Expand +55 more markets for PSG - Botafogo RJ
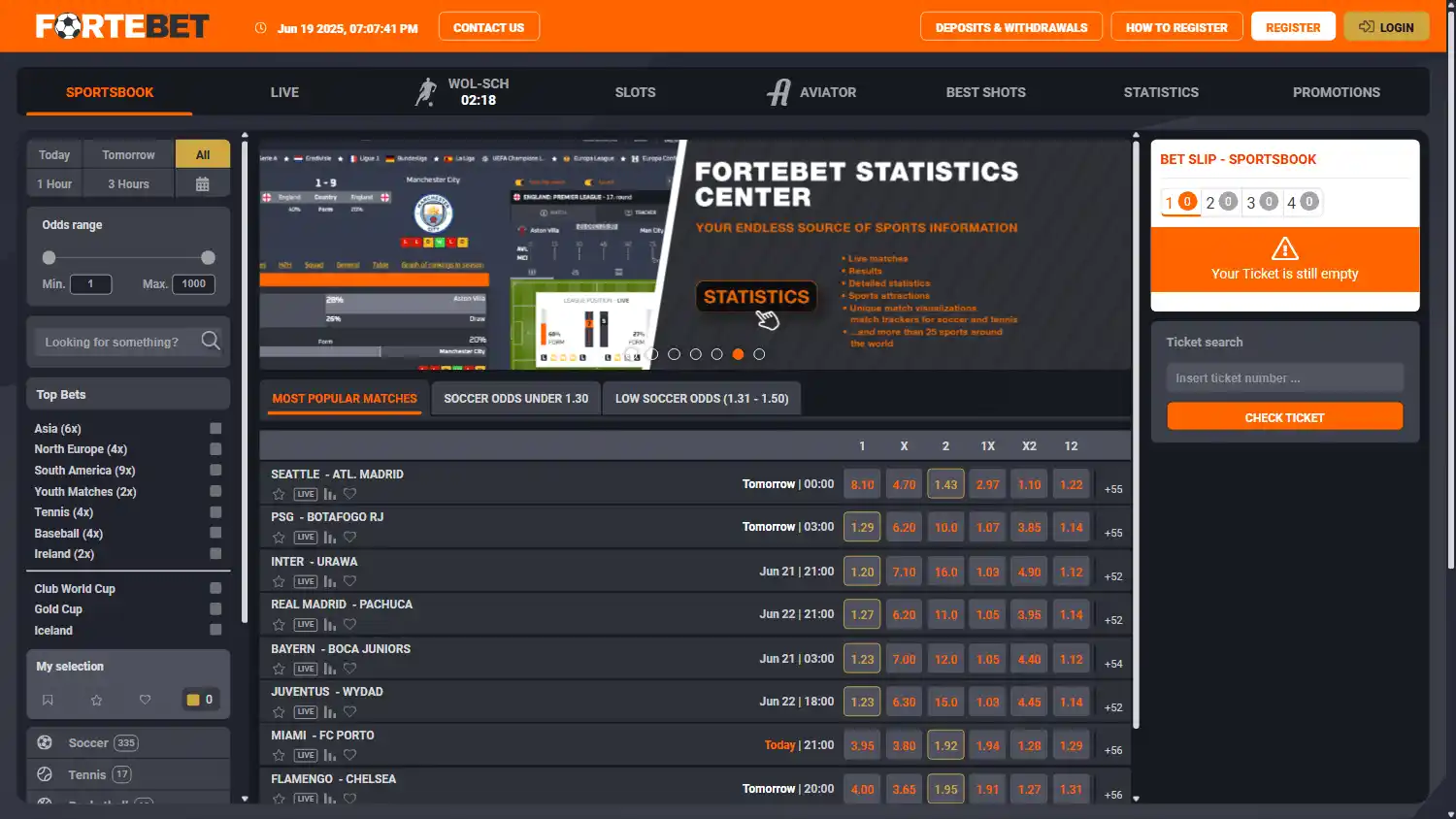Viewport: 1456px width, 819px height. [x=1113, y=533]
